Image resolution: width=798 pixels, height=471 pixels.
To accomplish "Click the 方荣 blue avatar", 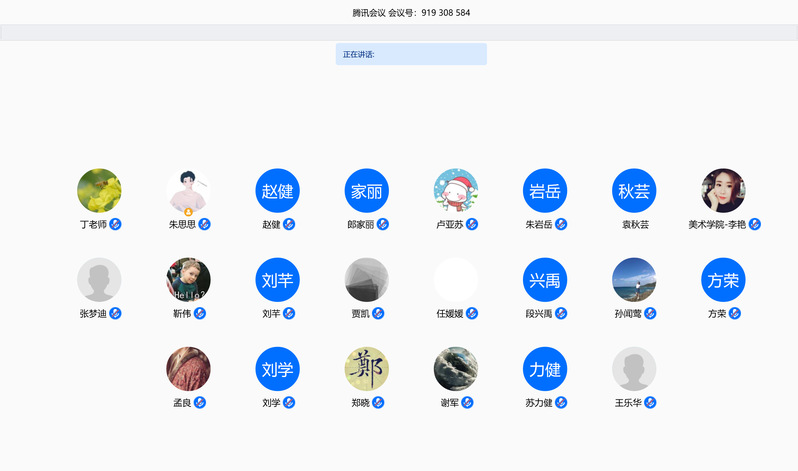I will [x=723, y=279].
